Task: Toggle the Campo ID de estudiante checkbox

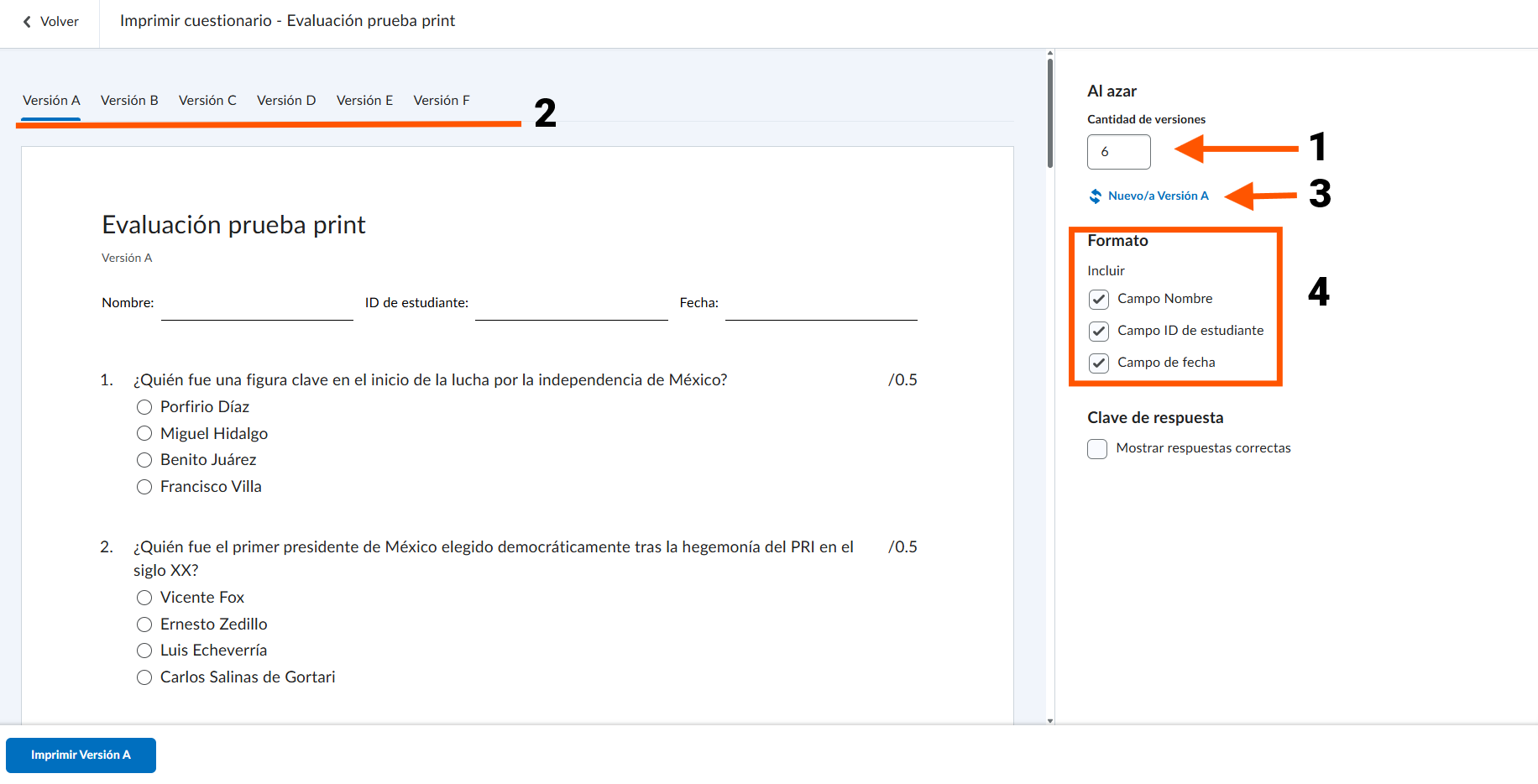Action: [x=1099, y=332]
